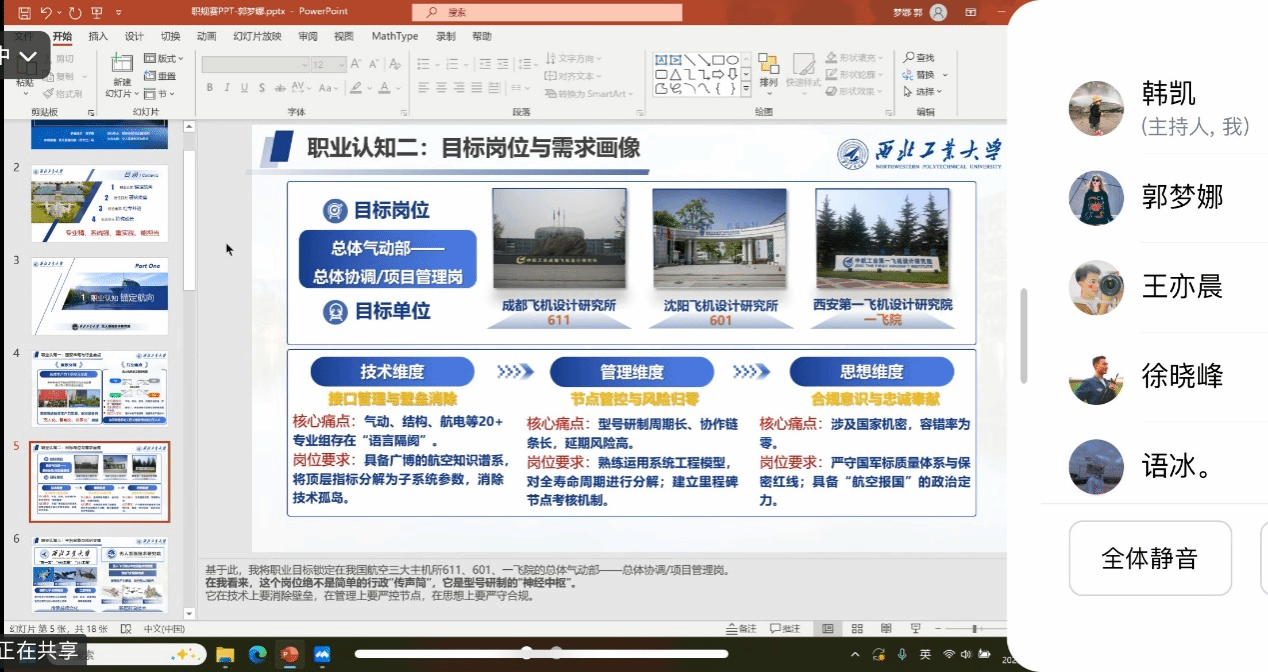Screen dimensions: 1268x672
Task: Expand the Layout (版式) dropdown
Action: (x=164, y=59)
